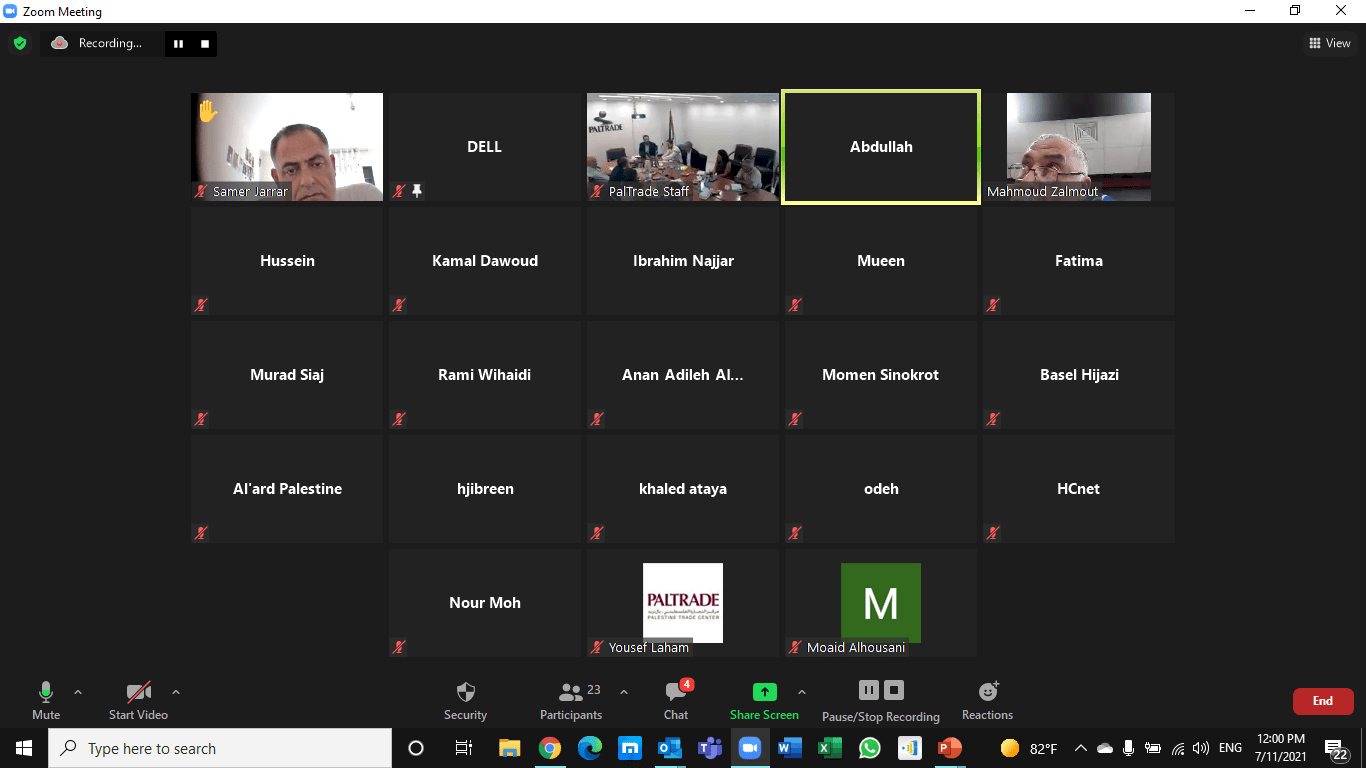Open the Reactions menu

click(x=987, y=692)
